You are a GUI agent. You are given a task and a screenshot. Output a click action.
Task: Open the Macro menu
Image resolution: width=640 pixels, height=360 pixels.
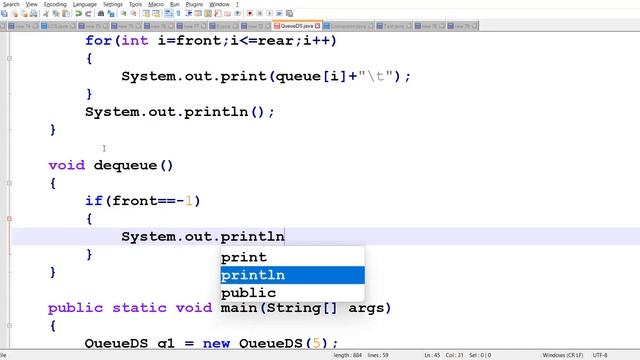156,4
